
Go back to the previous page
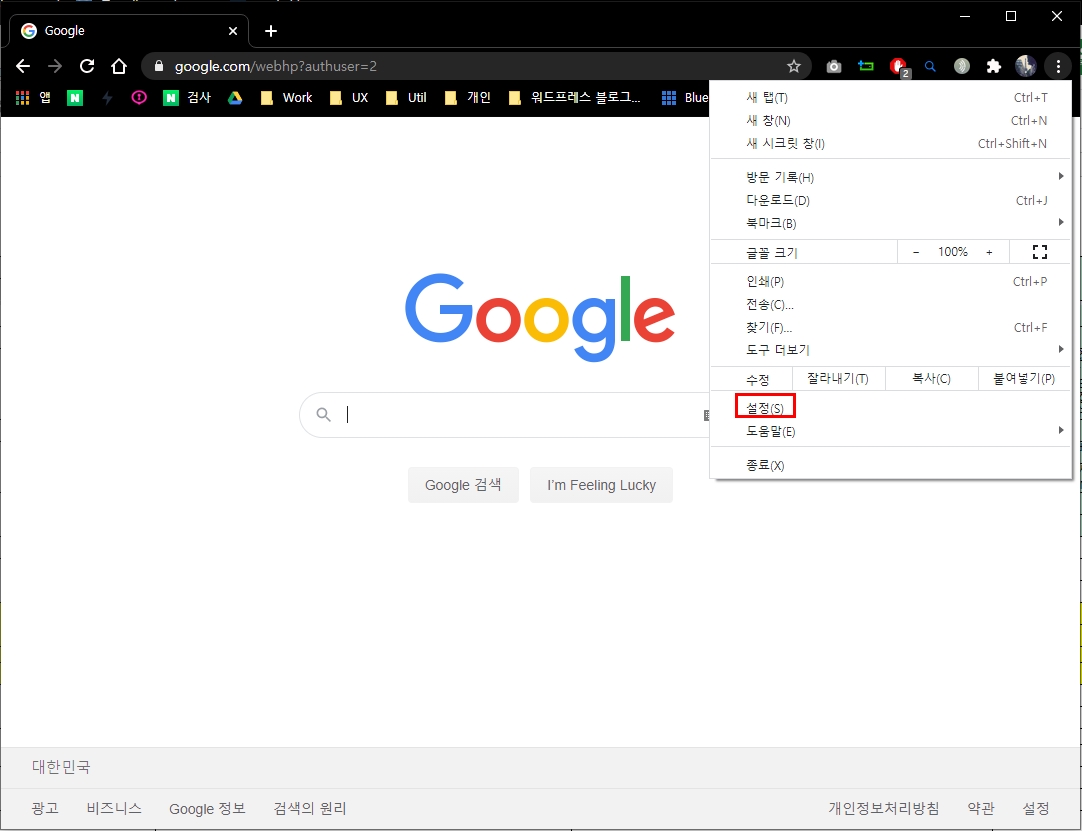23,66
